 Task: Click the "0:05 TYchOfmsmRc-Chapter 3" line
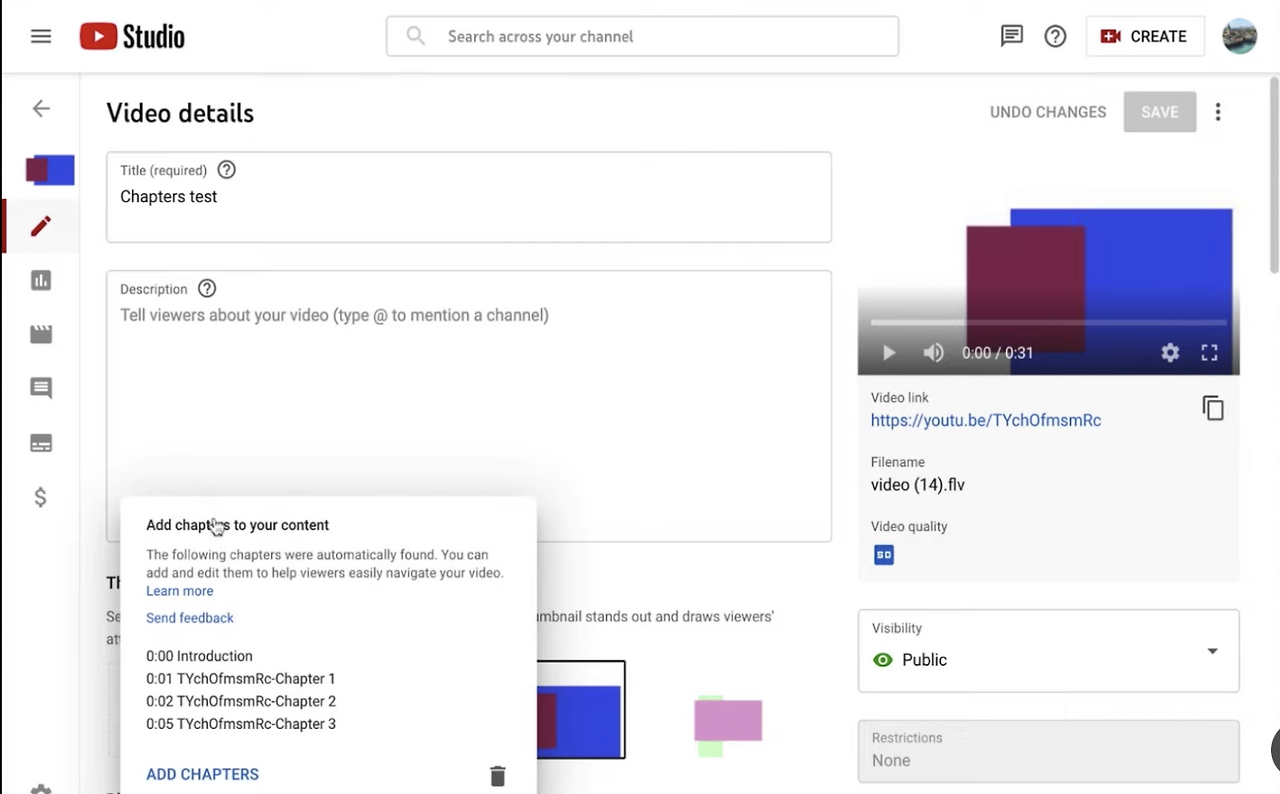241,724
